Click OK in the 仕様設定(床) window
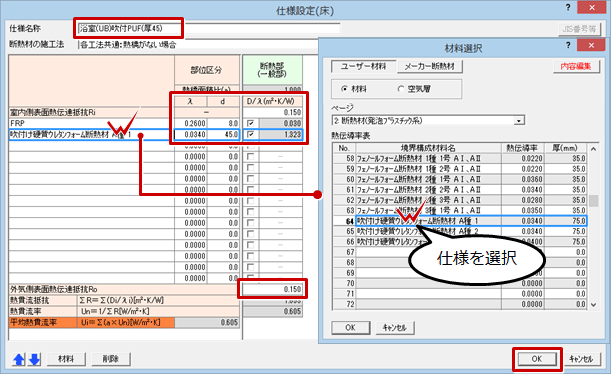The width and height of the screenshot is (611, 374). point(537,359)
